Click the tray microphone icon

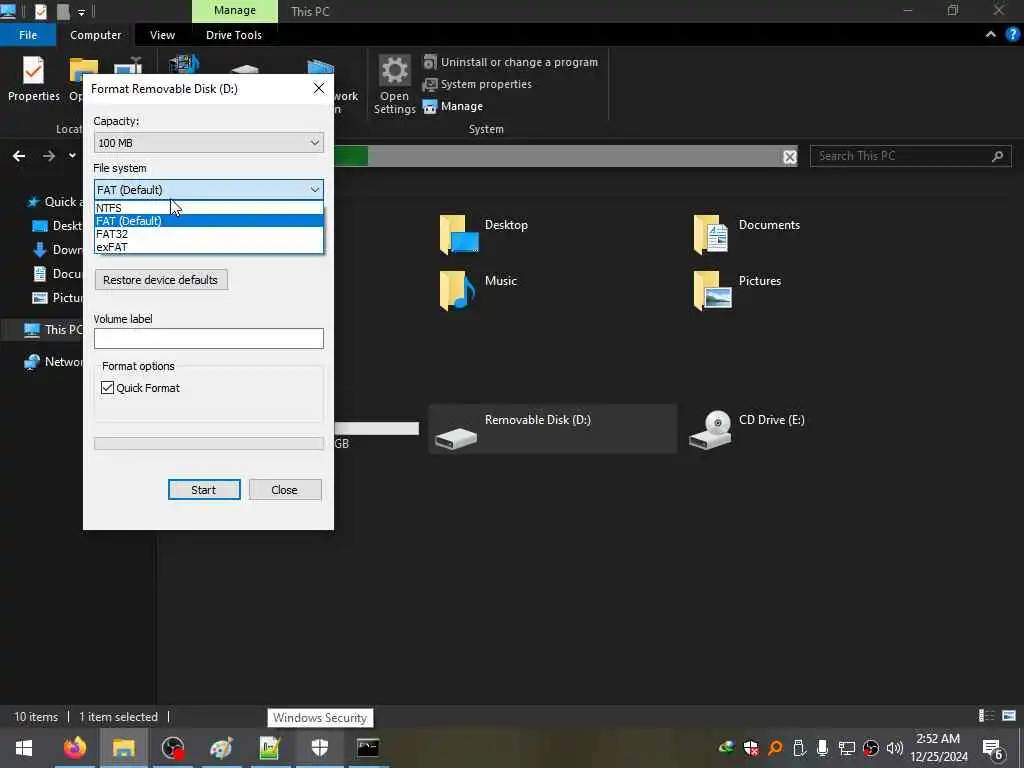pyautogui.click(x=823, y=748)
